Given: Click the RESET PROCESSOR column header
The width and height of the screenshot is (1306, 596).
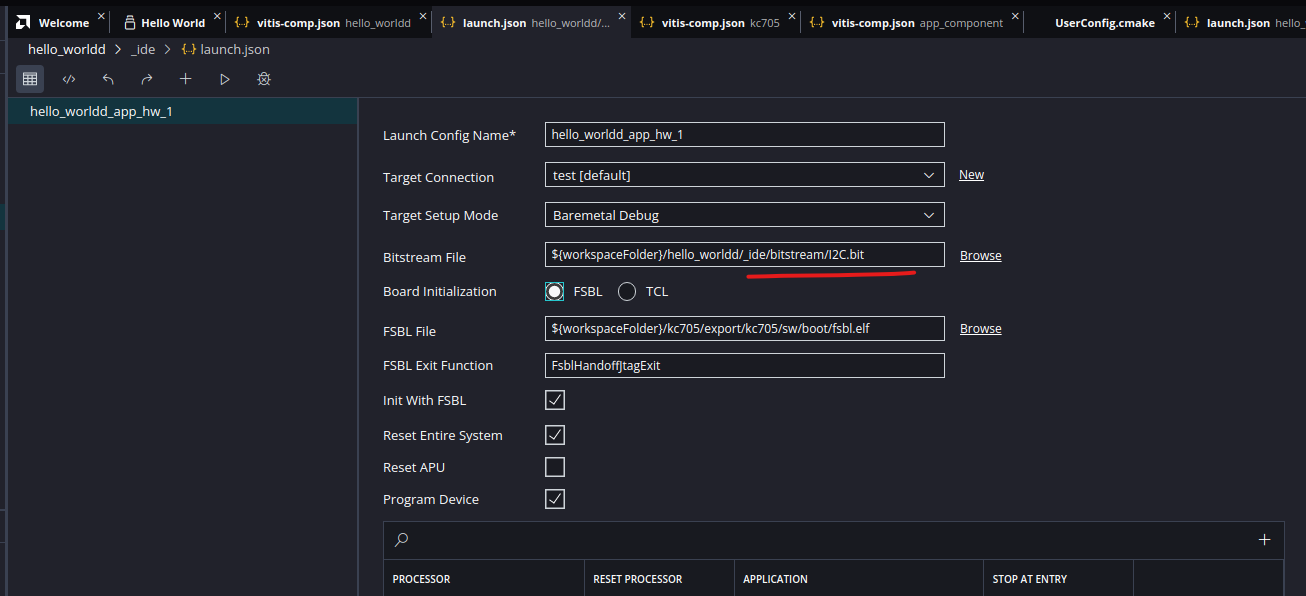Looking at the screenshot, I should click(638, 579).
